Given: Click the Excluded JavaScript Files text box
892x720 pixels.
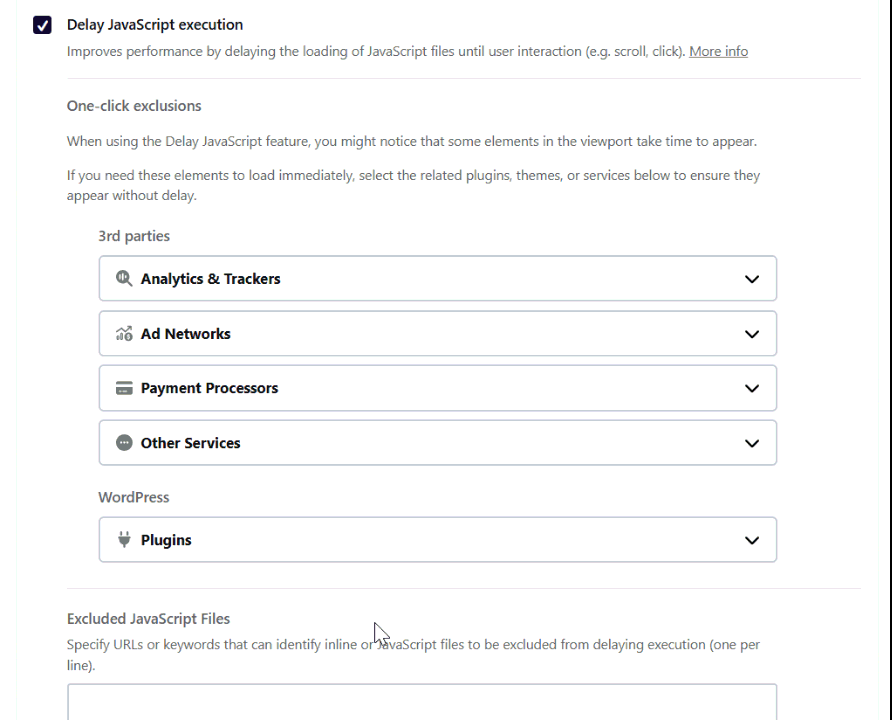Looking at the screenshot, I should point(421,700).
